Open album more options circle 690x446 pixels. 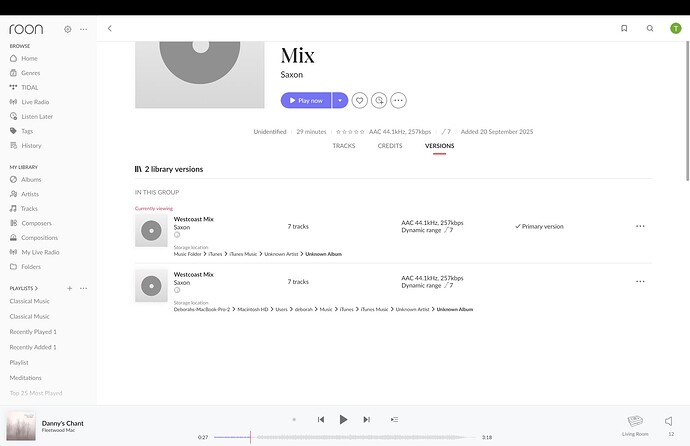[398, 100]
